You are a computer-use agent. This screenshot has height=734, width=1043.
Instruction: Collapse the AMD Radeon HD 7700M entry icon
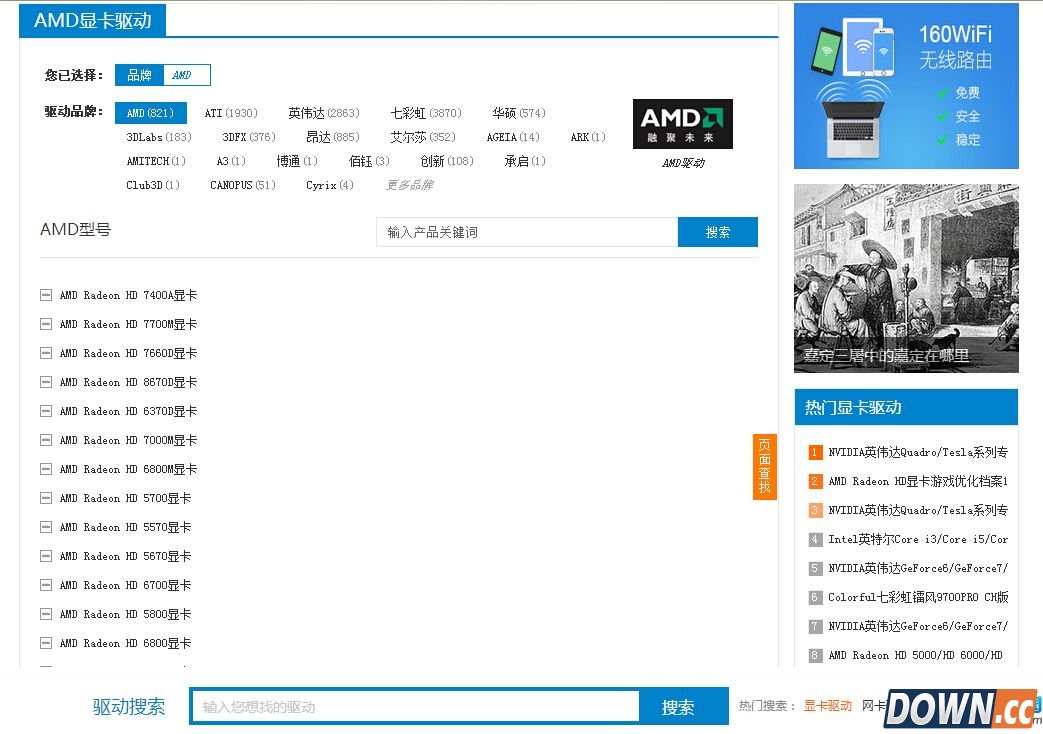click(45, 324)
